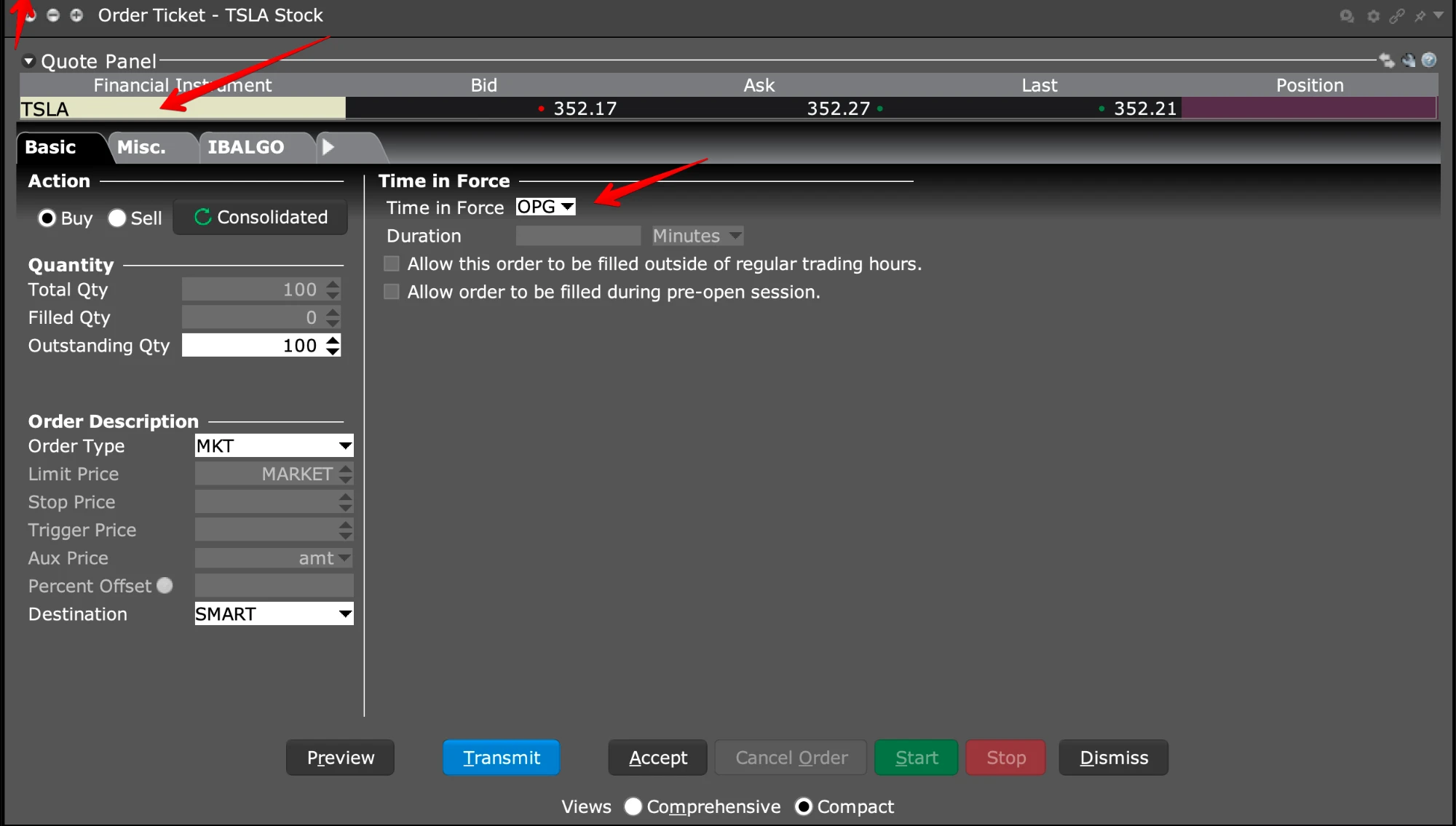The image size is (1456, 826).
Task: Choose the Compact view radio button
Action: click(804, 806)
